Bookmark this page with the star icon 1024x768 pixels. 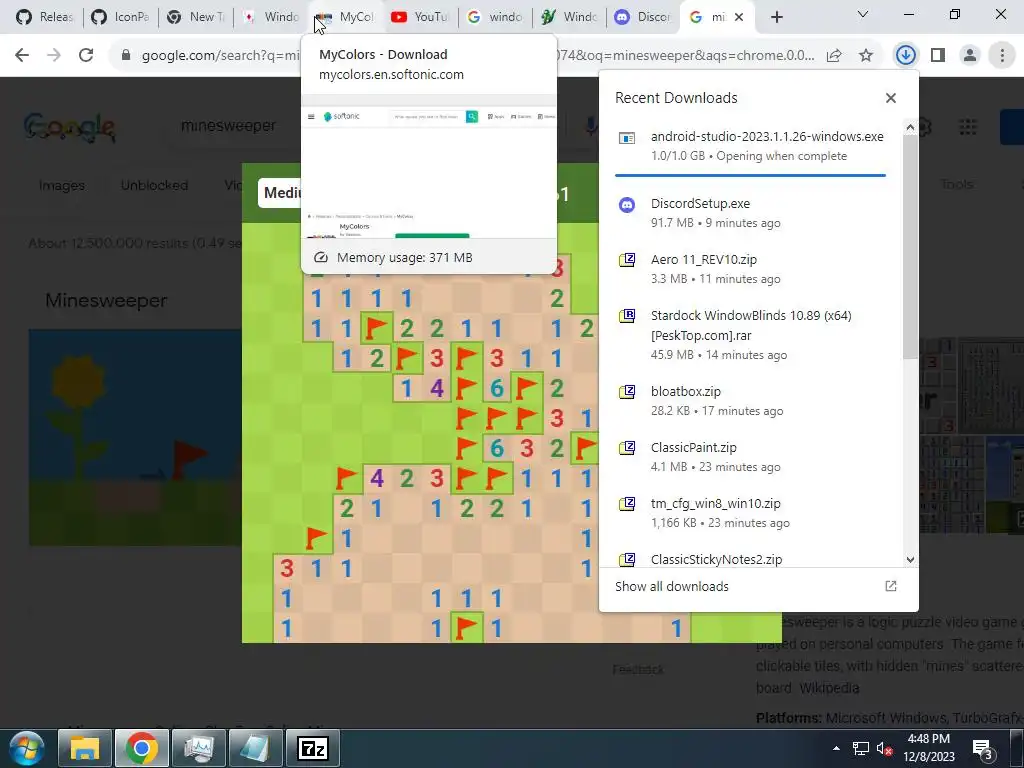pyautogui.click(x=866, y=56)
